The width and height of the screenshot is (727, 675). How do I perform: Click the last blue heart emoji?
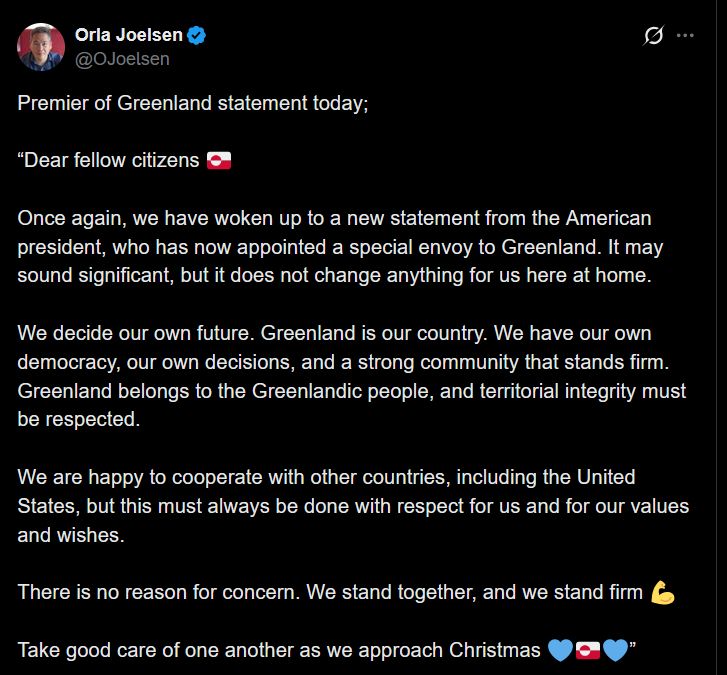click(x=615, y=651)
